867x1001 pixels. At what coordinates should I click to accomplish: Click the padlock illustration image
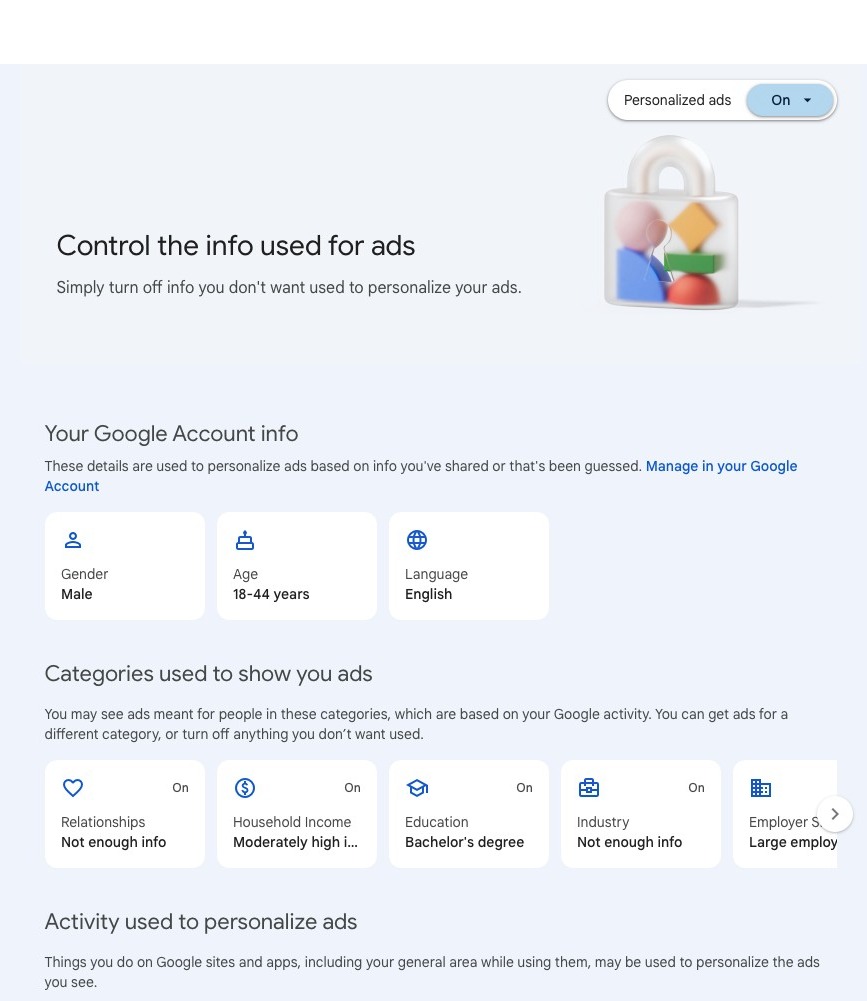pos(672,225)
